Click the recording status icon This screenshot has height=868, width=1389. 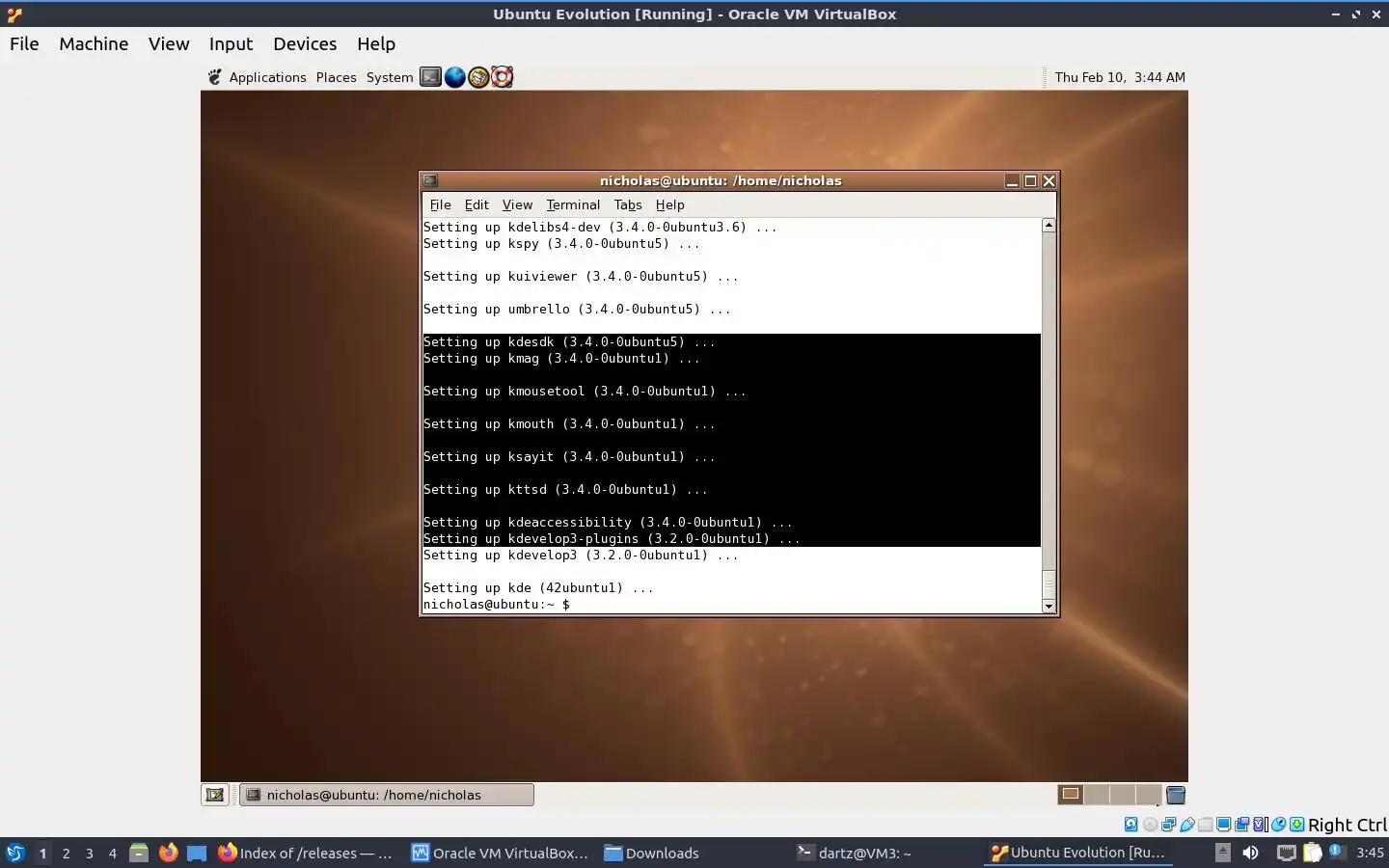[1242, 825]
